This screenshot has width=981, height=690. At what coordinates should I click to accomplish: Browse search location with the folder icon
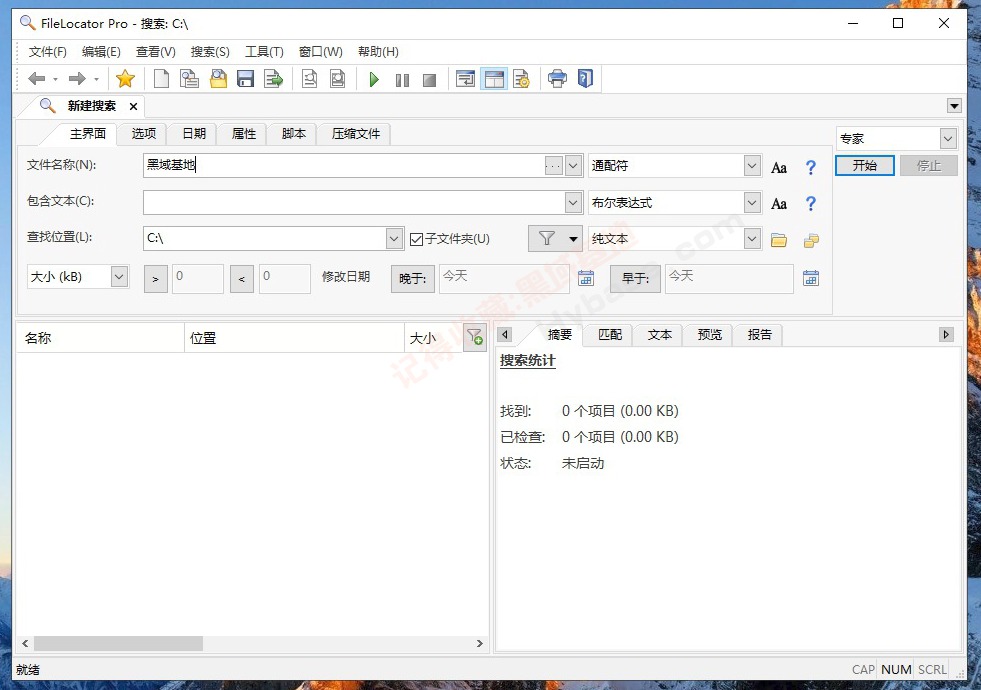[779, 238]
